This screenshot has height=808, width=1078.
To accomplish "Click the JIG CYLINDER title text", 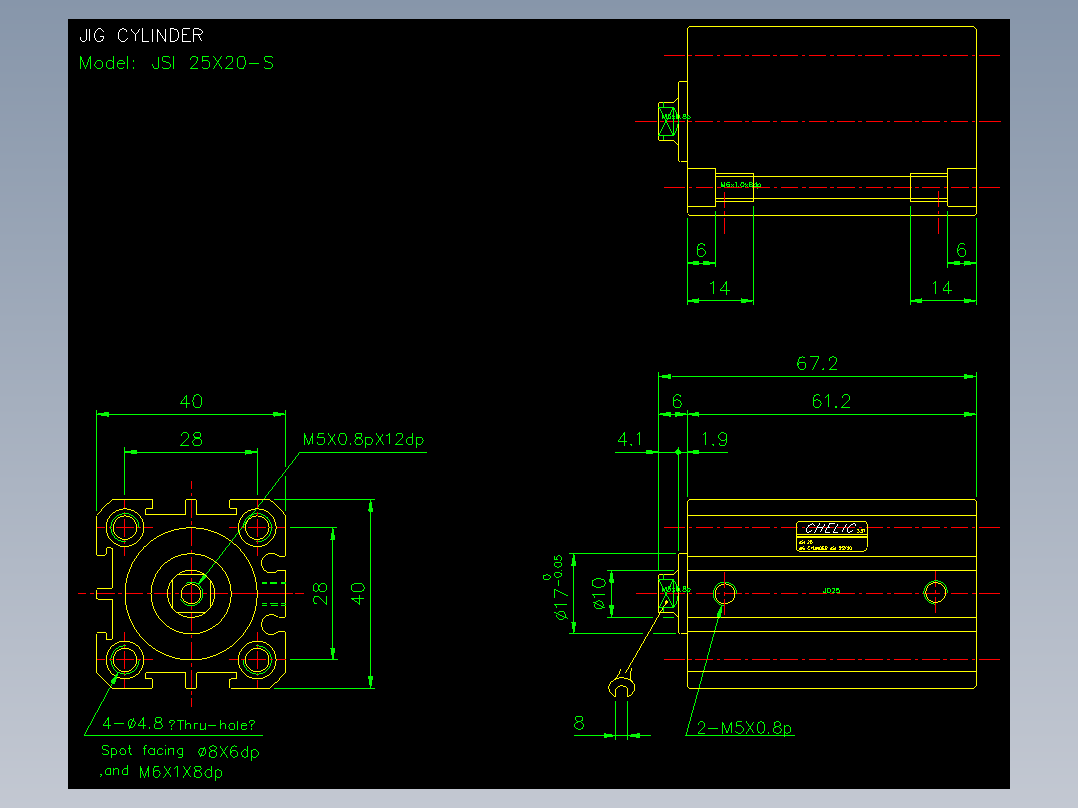I will coord(141,35).
